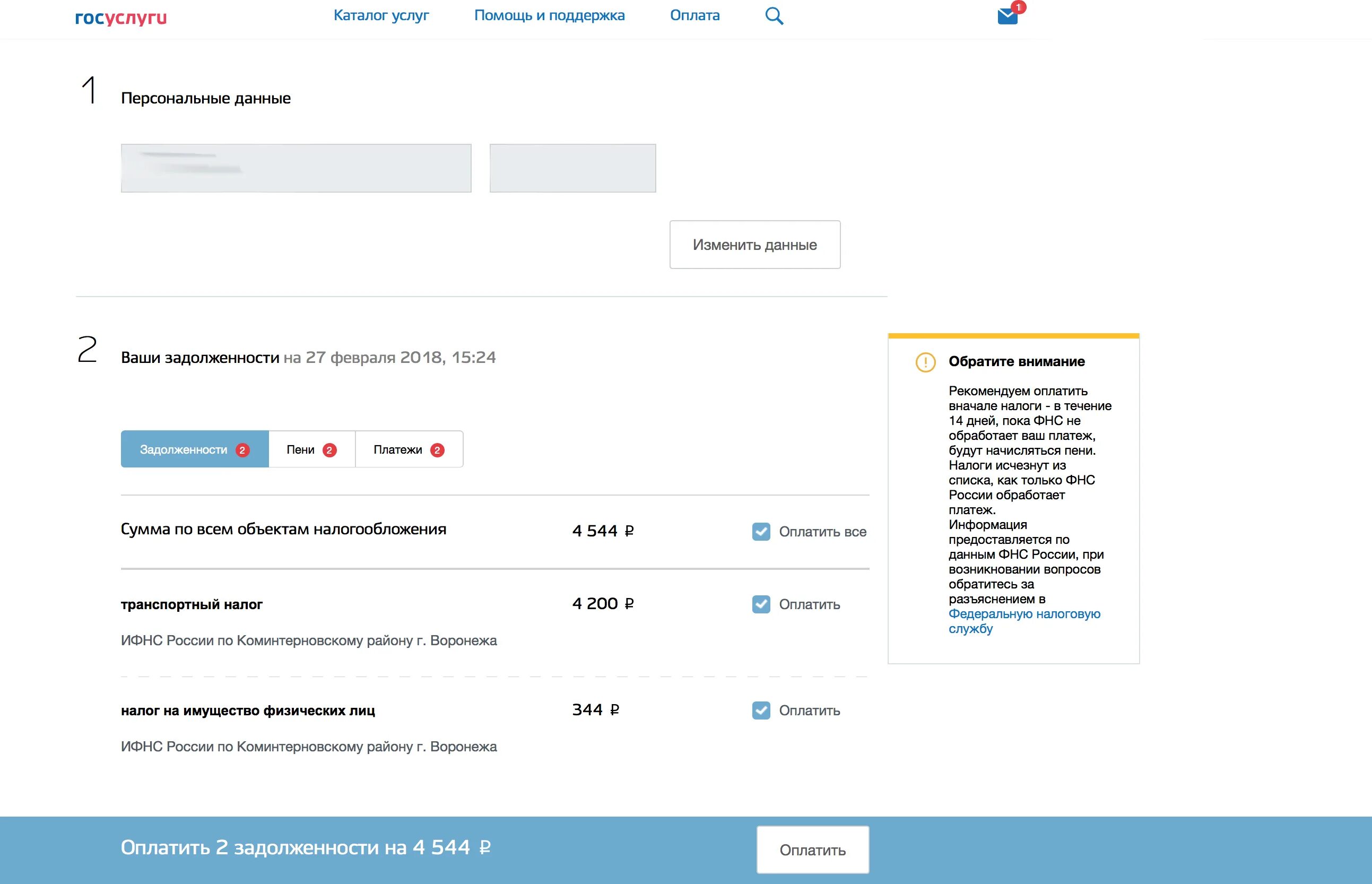Click ИФНС России line under налог на имущество
The height and width of the screenshot is (884, 1372).
click(x=309, y=747)
